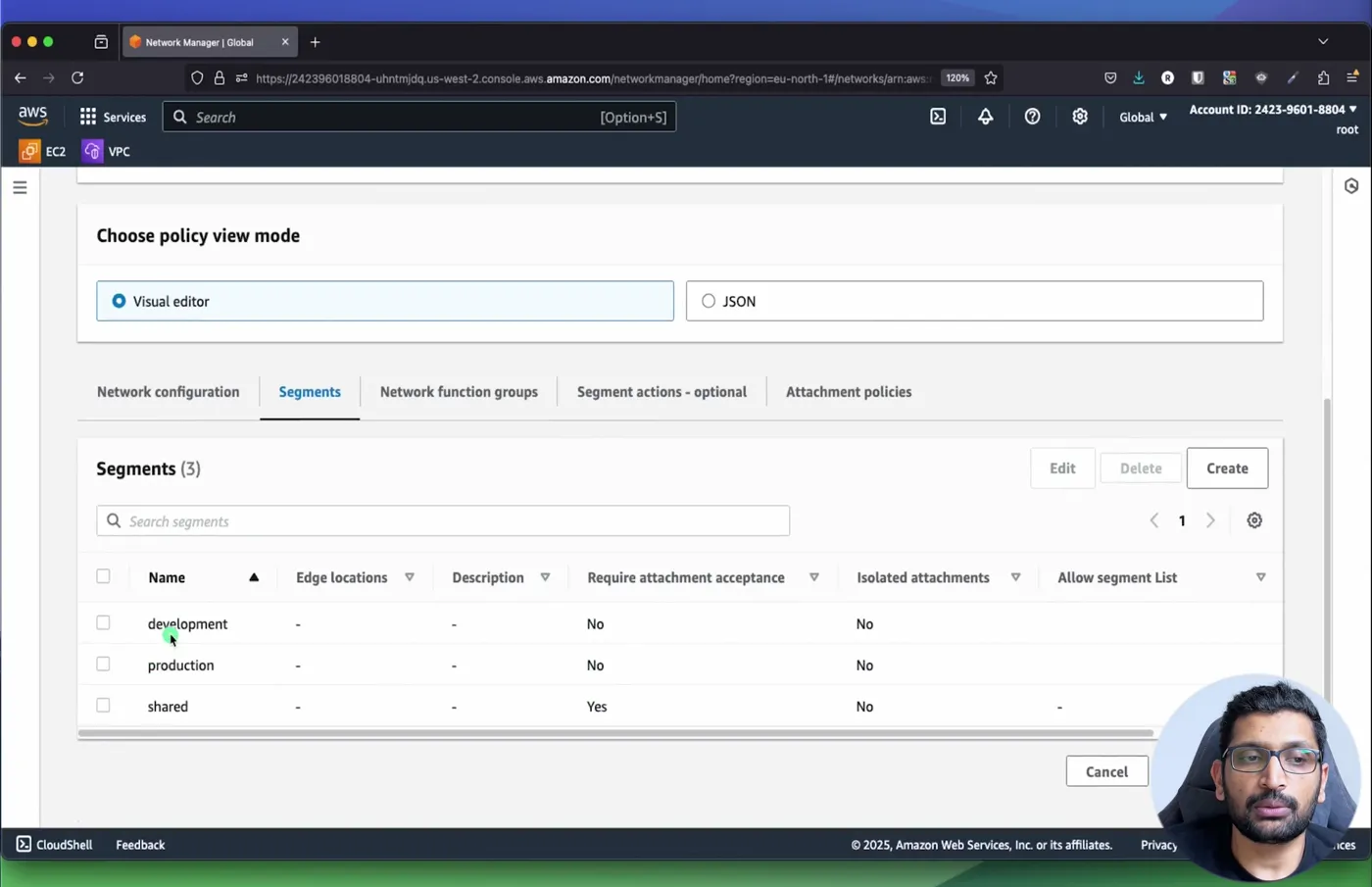Image resolution: width=1372 pixels, height=887 pixels.
Task: Click the Create segment button
Action: (1227, 468)
